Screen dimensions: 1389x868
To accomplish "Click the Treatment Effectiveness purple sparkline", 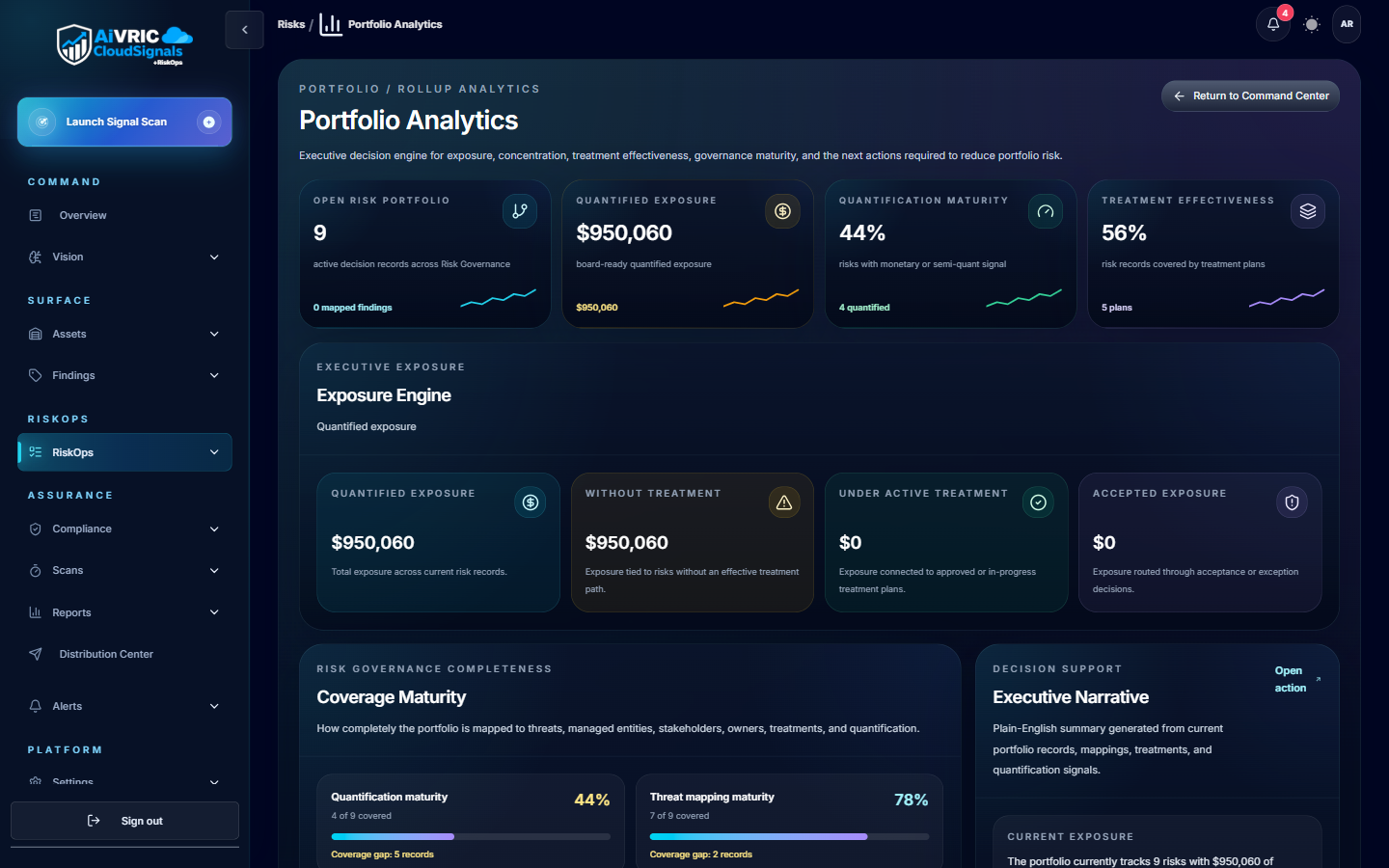I will [1287, 298].
